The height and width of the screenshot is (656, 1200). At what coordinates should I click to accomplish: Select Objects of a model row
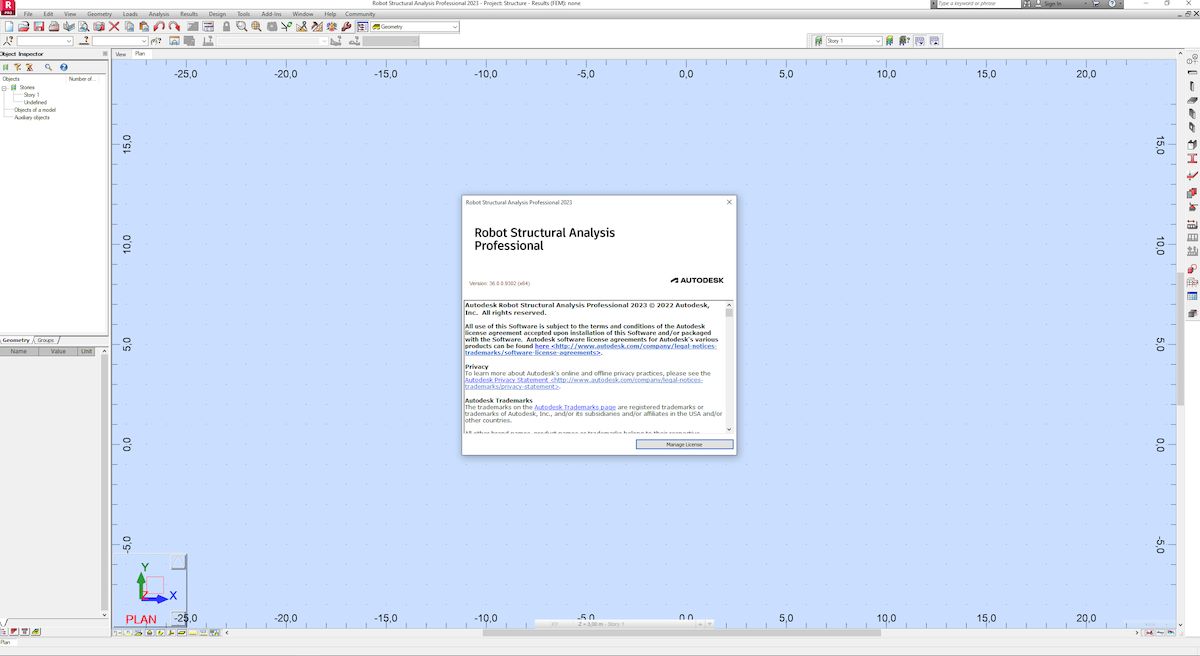click(35, 110)
